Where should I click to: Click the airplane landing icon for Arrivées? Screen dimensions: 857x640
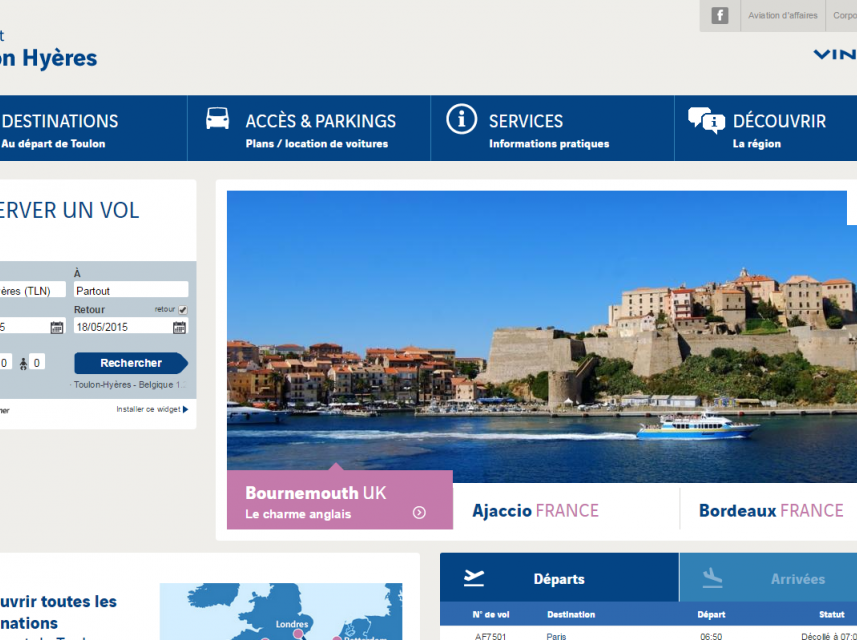point(712,578)
